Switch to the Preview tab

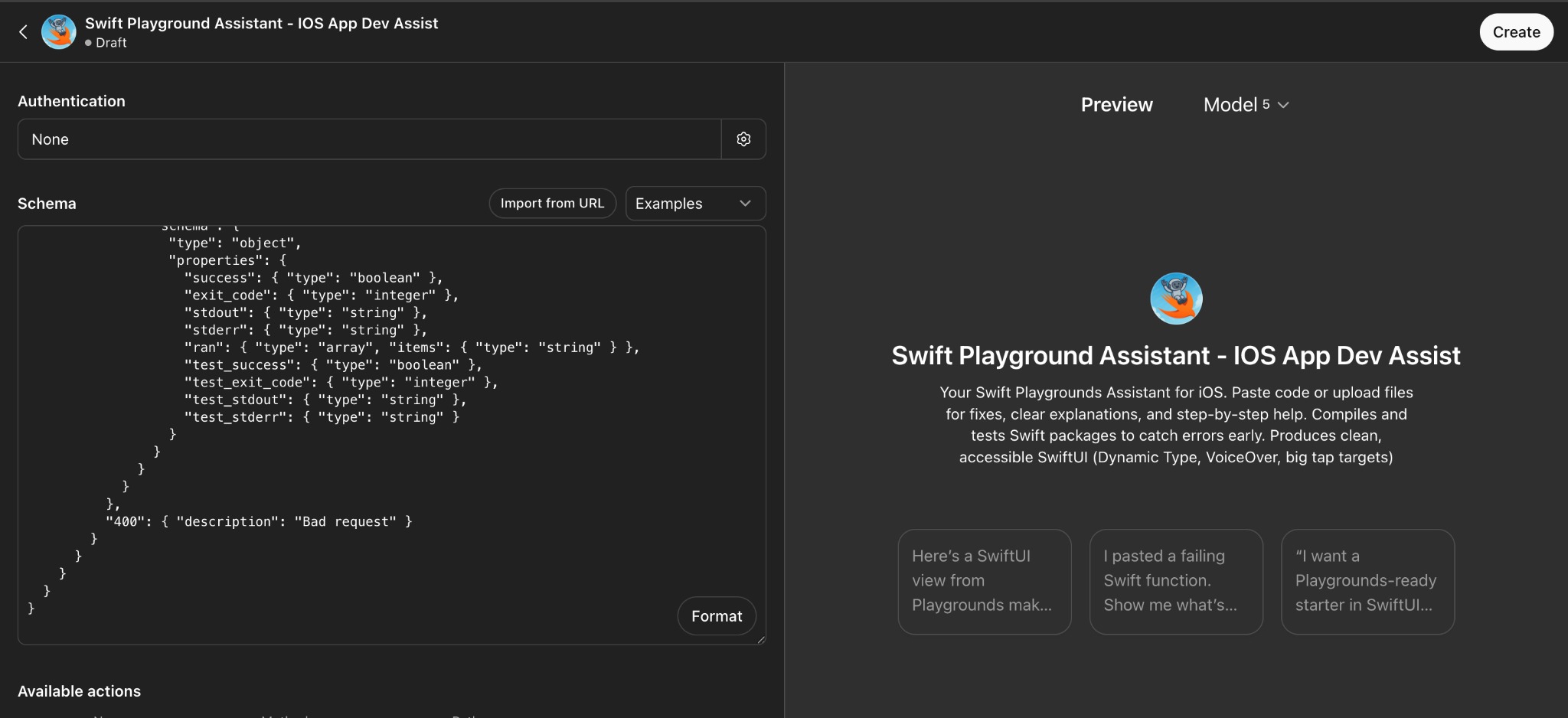pos(1116,105)
